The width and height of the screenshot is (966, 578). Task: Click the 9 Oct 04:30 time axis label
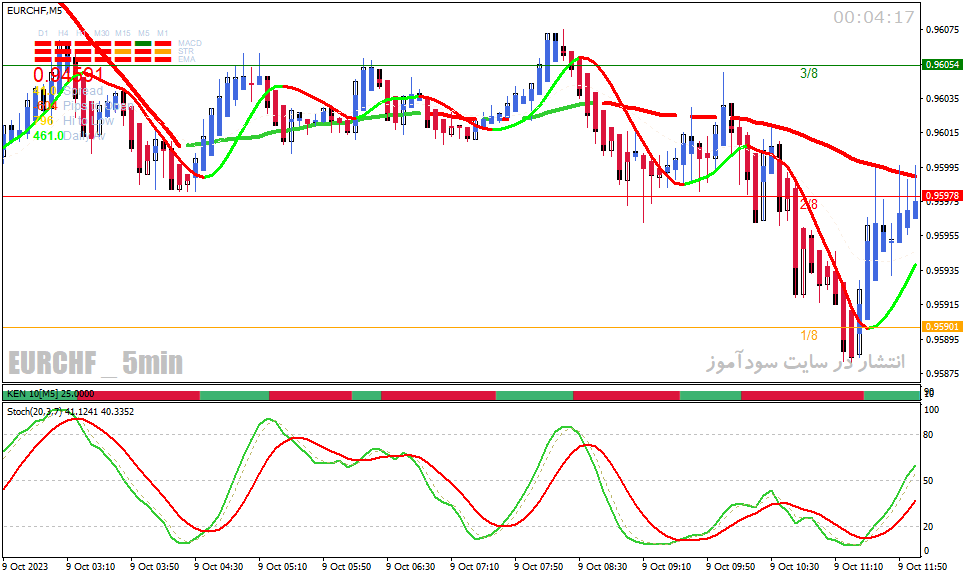click(220, 566)
